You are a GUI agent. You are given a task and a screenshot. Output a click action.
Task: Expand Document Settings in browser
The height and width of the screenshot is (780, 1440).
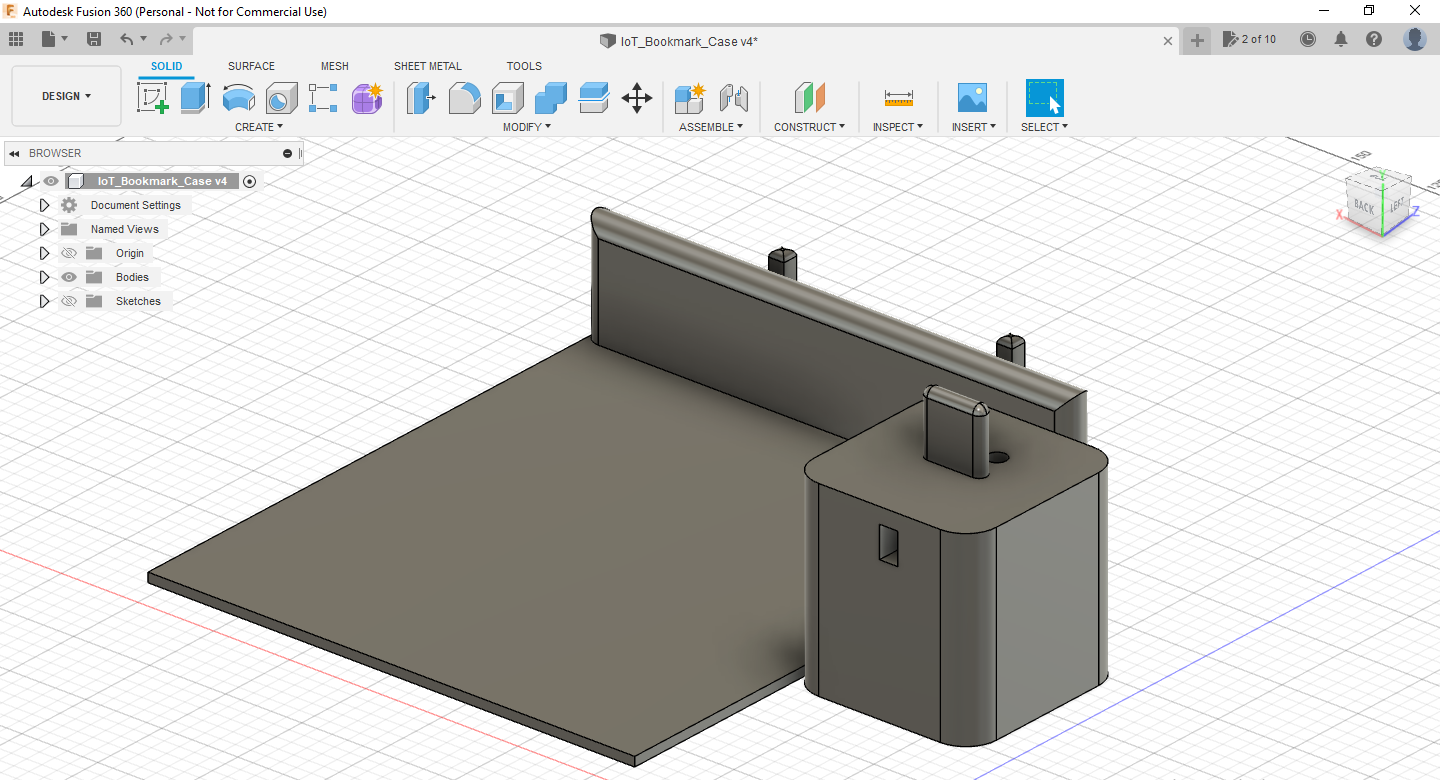tap(44, 204)
